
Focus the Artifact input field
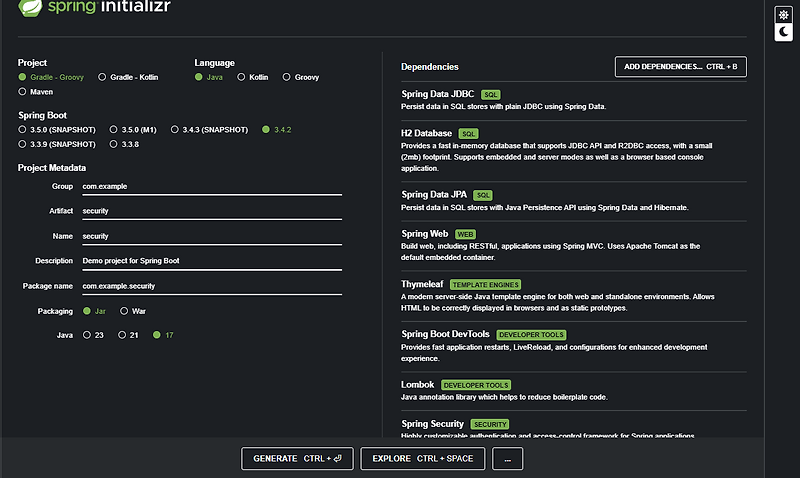pos(212,211)
